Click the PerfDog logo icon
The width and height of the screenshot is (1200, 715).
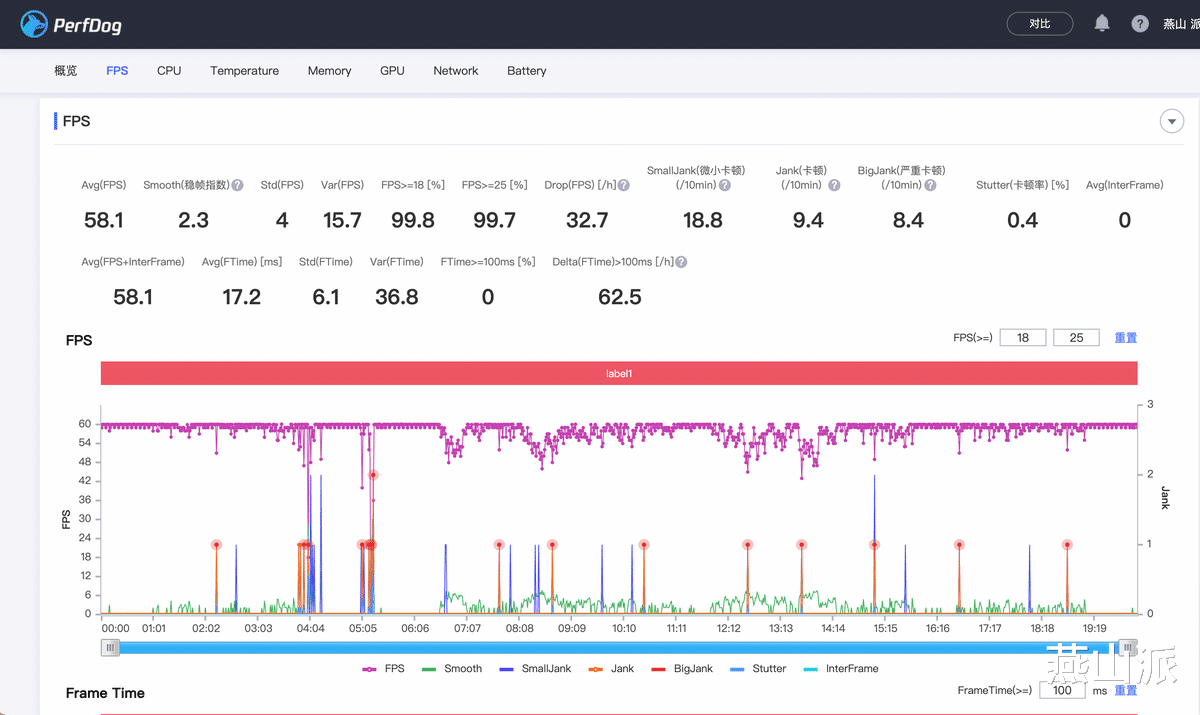(x=34, y=24)
